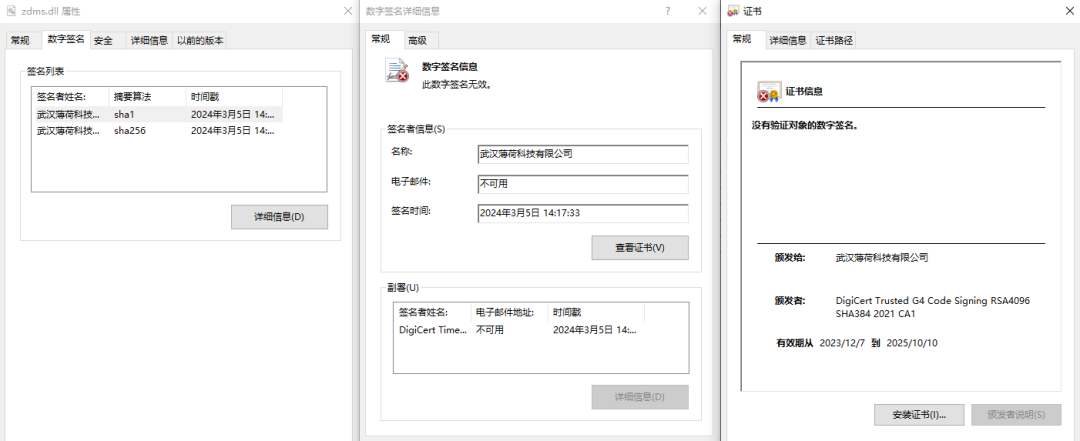This screenshot has height=441, width=1080.
Task: Click the 没有验证对象的数字签名。 message
Action: coord(804,125)
